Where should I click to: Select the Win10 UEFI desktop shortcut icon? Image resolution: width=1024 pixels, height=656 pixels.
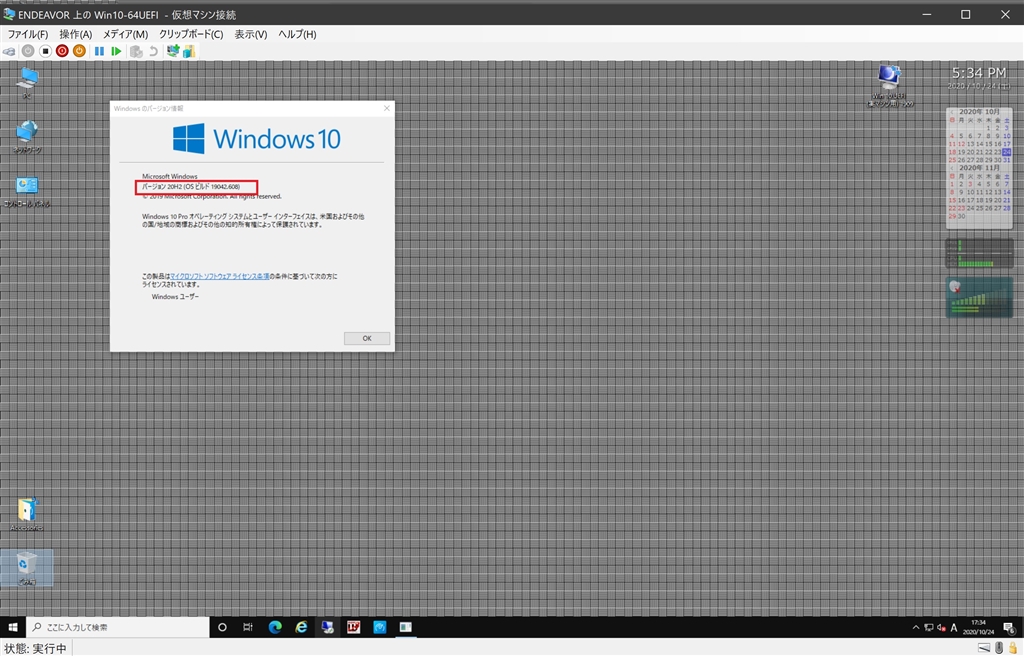coord(889,86)
